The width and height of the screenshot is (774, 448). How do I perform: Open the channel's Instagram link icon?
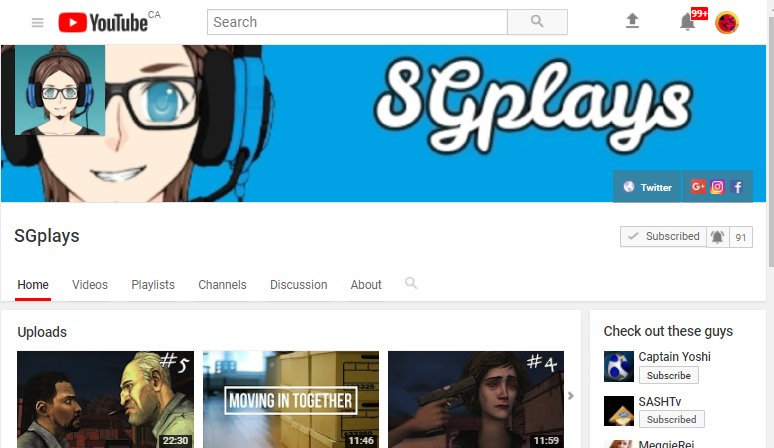tap(717, 187)
